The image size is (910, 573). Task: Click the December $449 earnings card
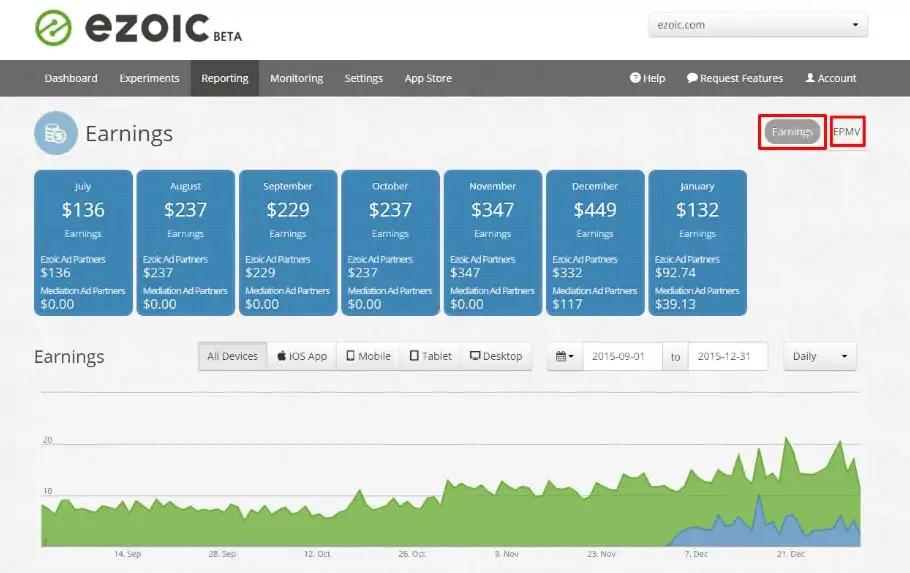coord(595,243)
